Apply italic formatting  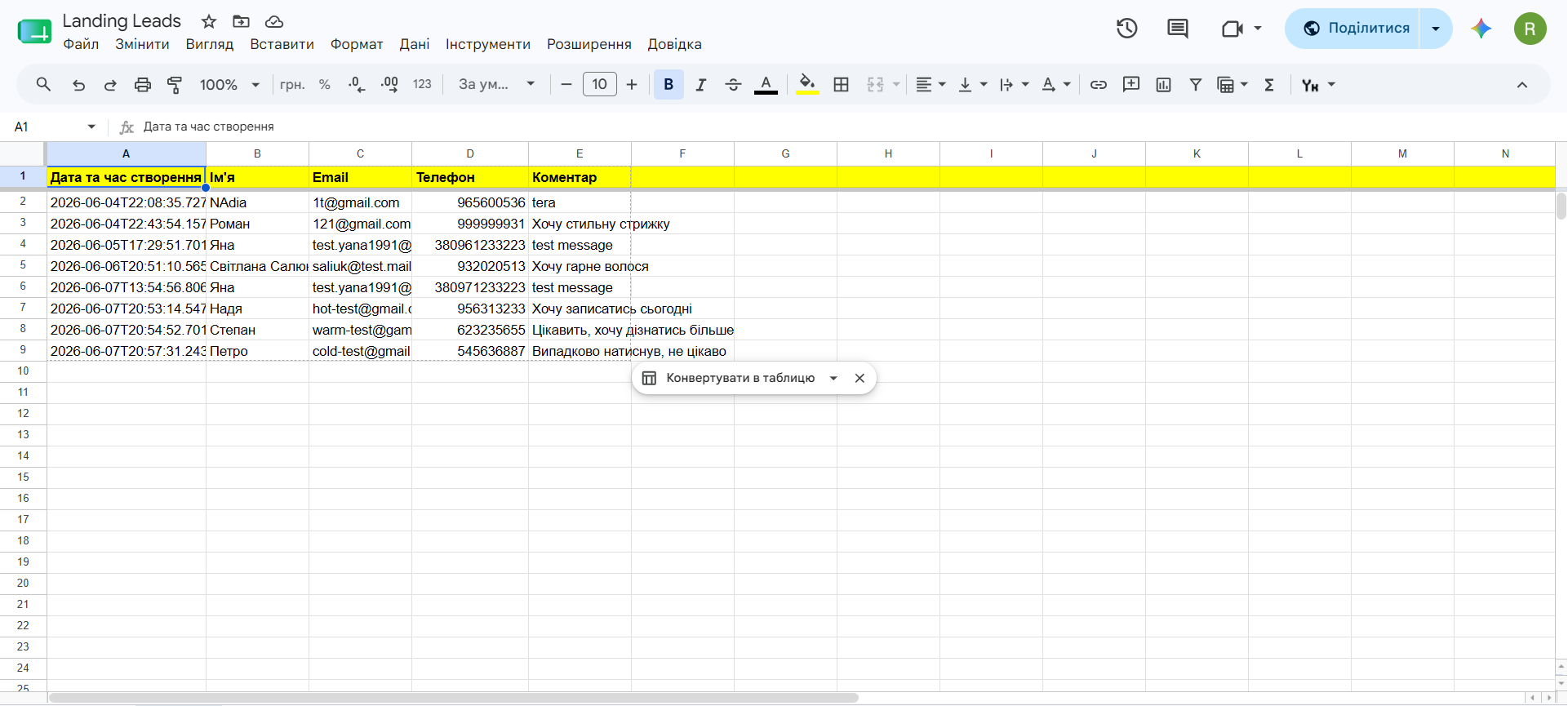(700, 84)
